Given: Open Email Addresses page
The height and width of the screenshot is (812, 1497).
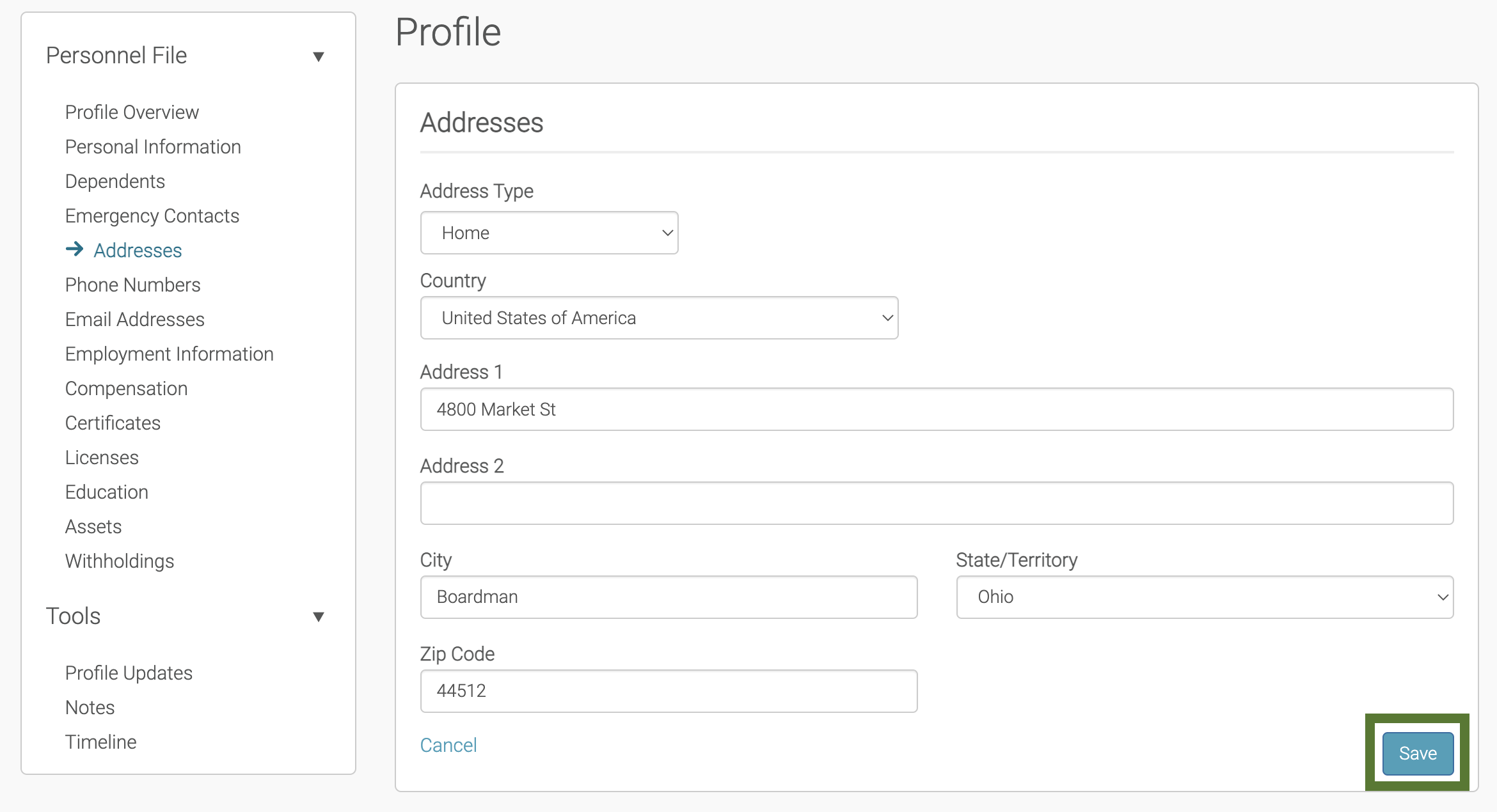Looking at the screenshot, I should [x=134, y=319].
